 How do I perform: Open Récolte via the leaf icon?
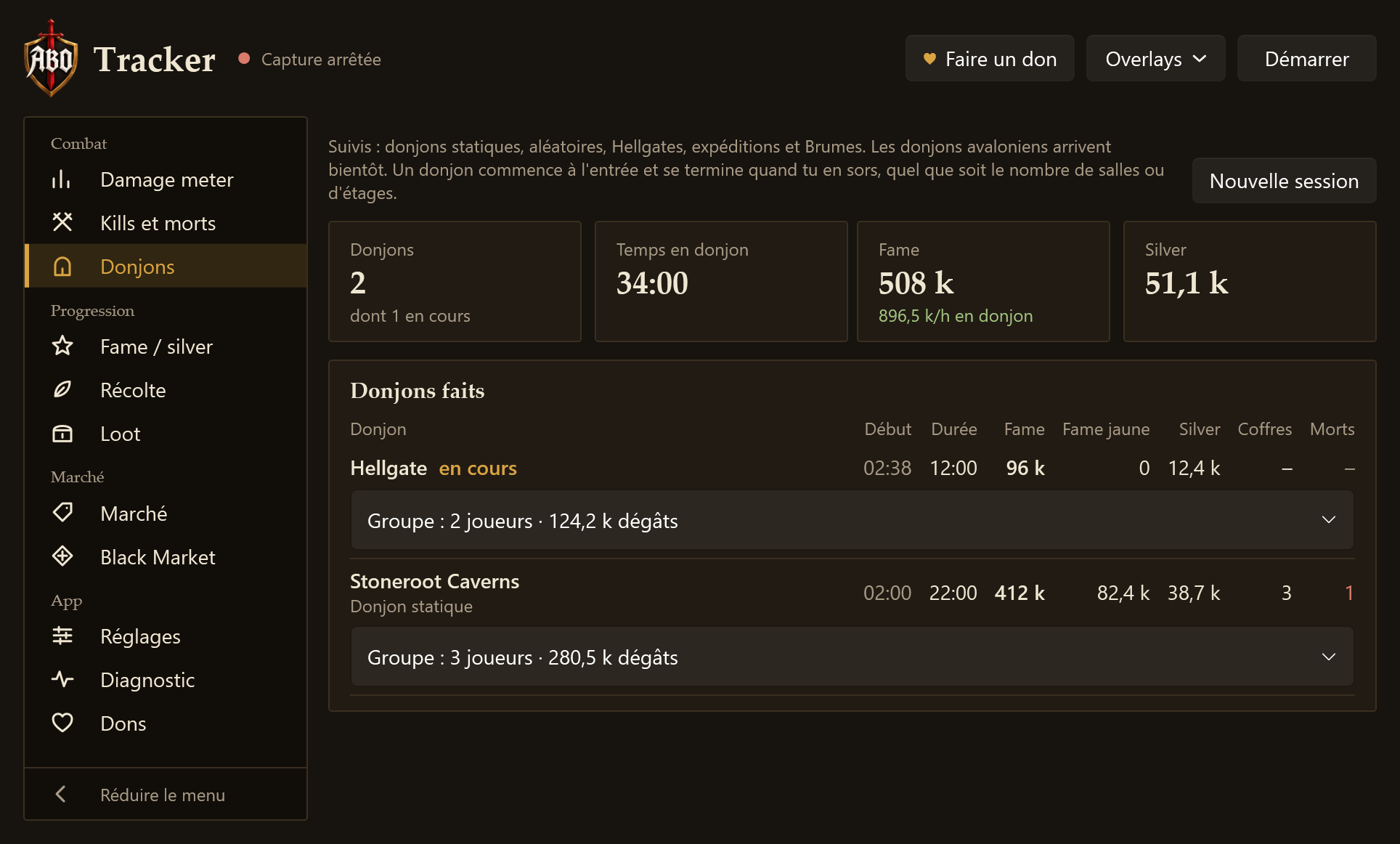(x=62, y=389)
